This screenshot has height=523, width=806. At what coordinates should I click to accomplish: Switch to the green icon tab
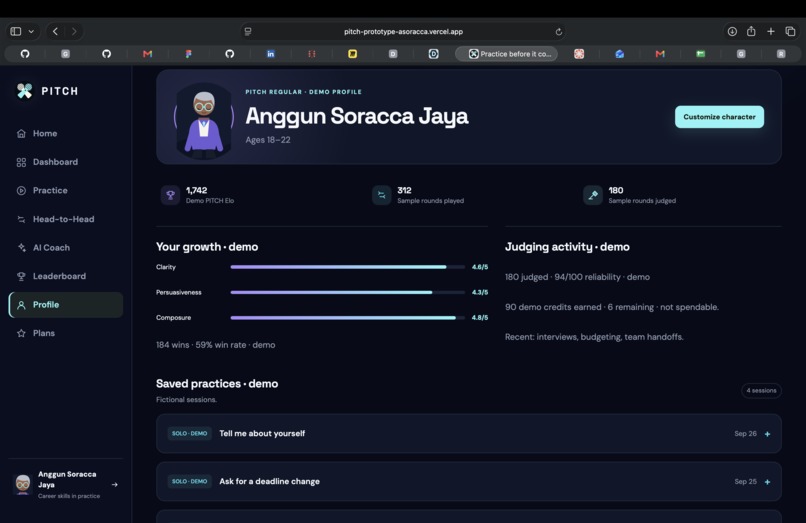click(x=701, y=53)
